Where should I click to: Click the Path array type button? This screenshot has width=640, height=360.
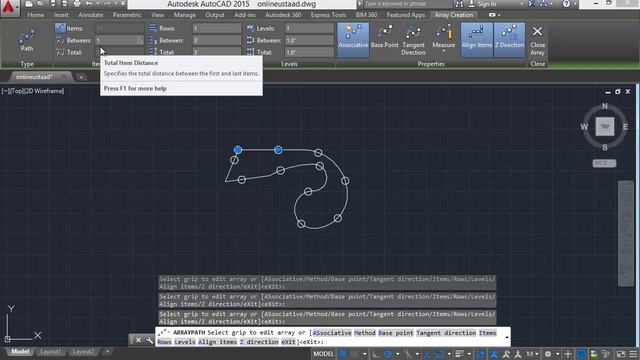[x=27, y=40]
